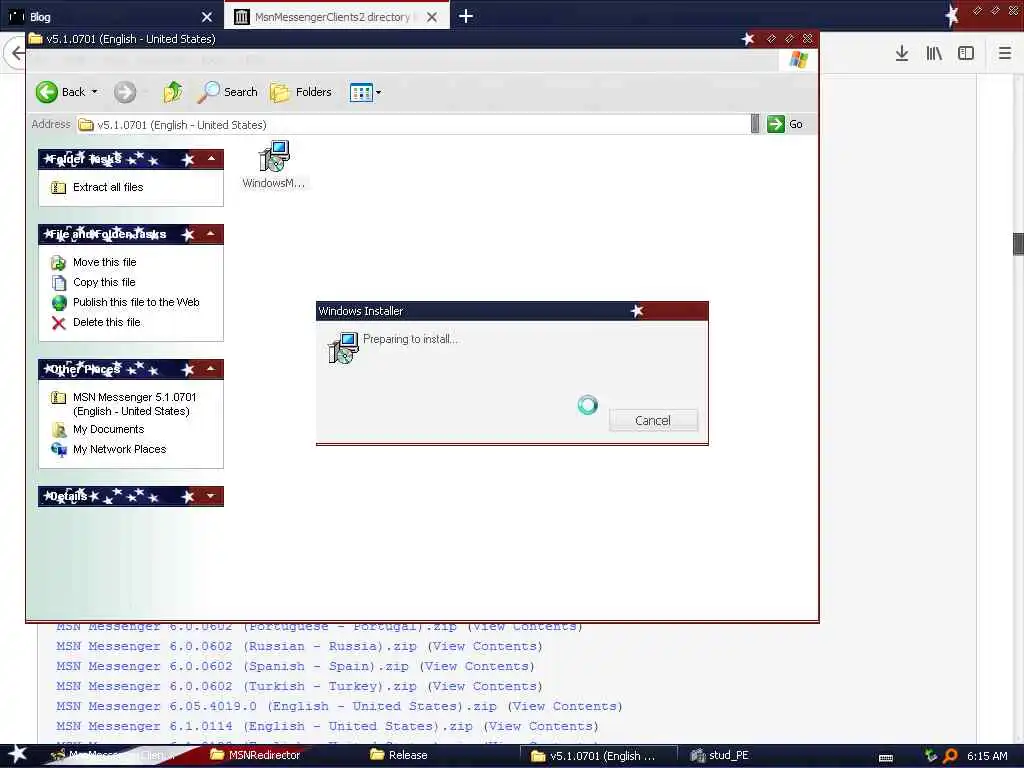Click the star Start button on taskbar

click(x=17, y=755)
